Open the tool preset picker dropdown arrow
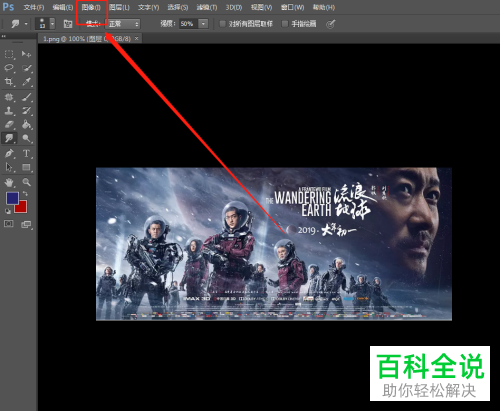Image resolution: width=500 pixels, height=411 pixels. pos(26,24)
